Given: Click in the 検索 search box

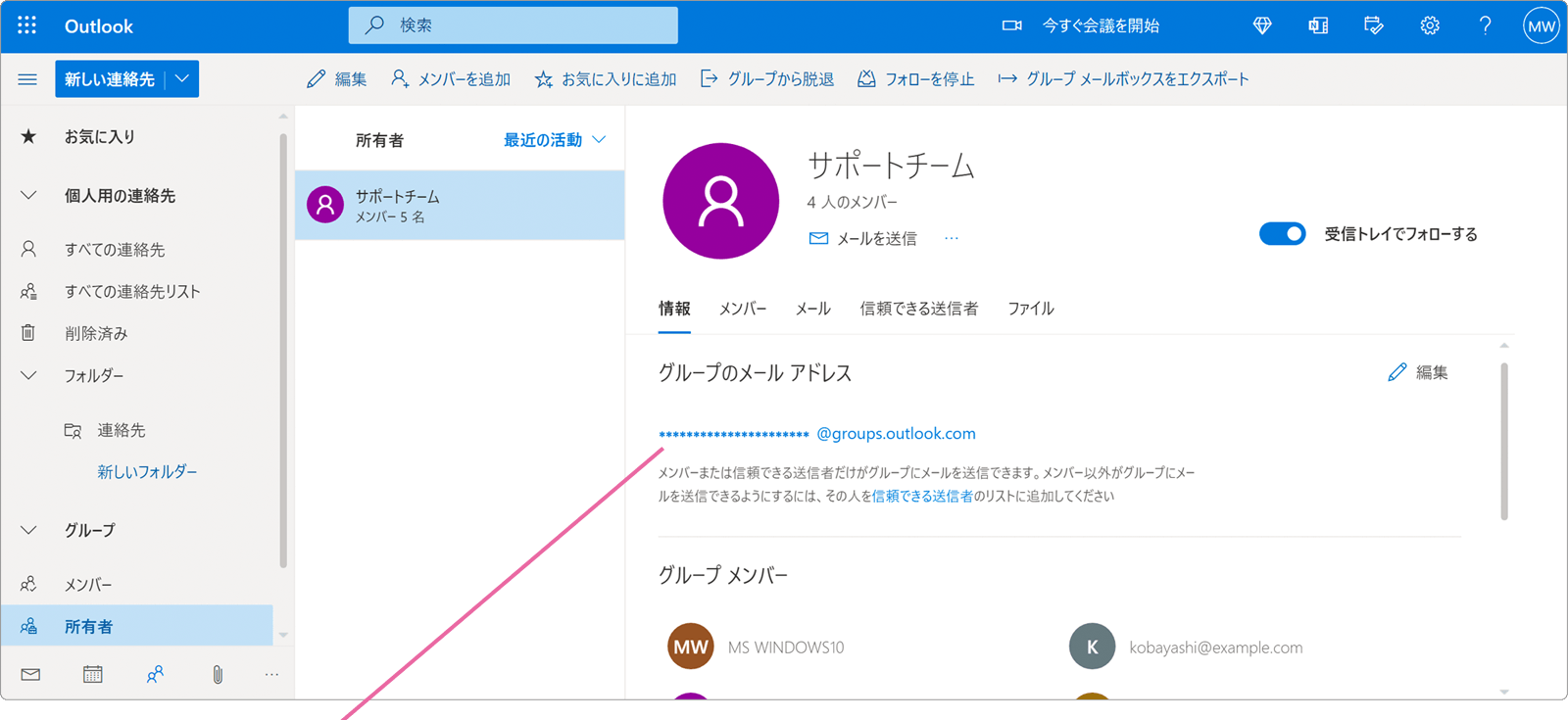Looking at the screenshot, I should (514, 25).
